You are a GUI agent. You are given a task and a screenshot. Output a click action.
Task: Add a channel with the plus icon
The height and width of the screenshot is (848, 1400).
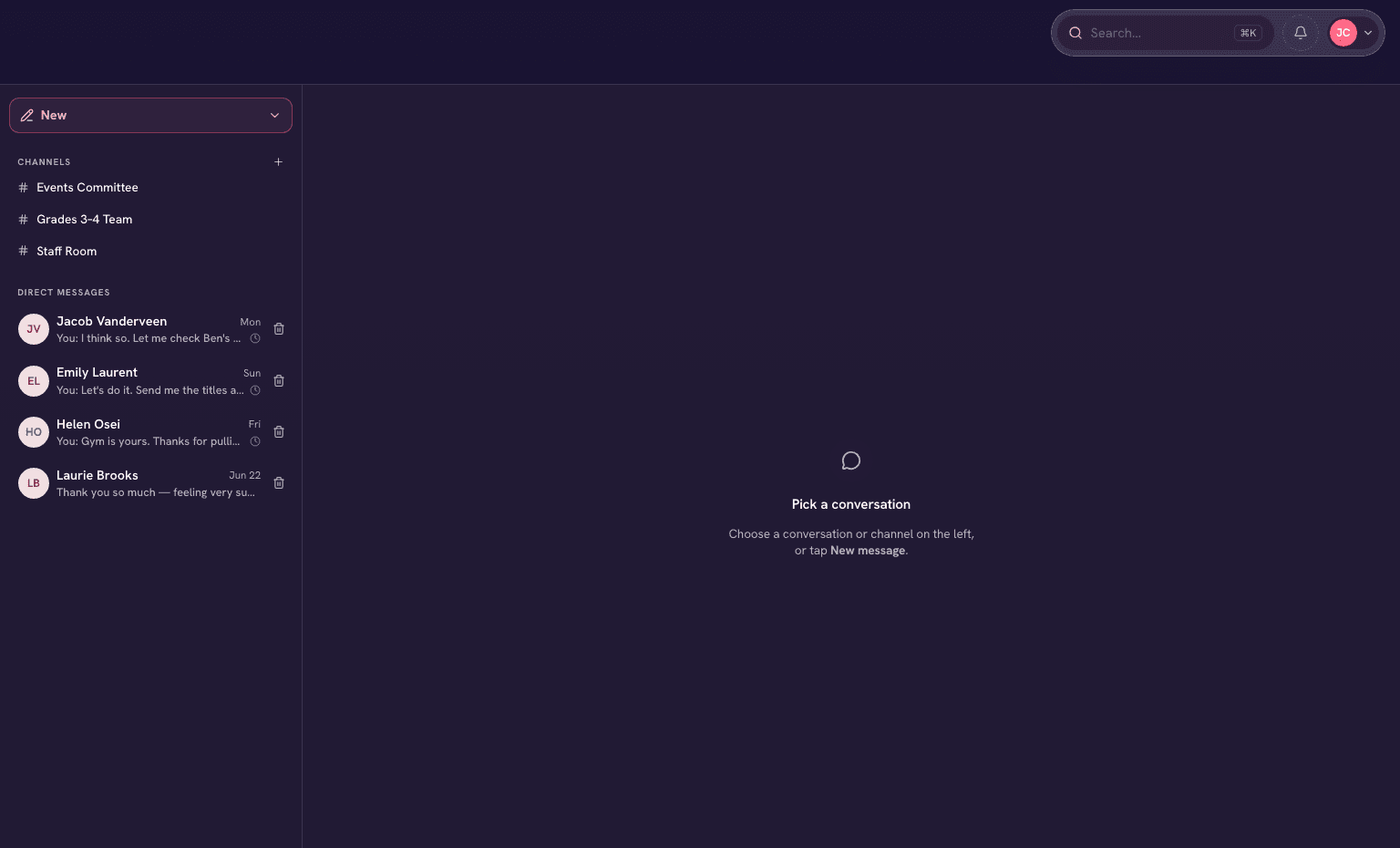pyautogui.click(x=279, y=162)
